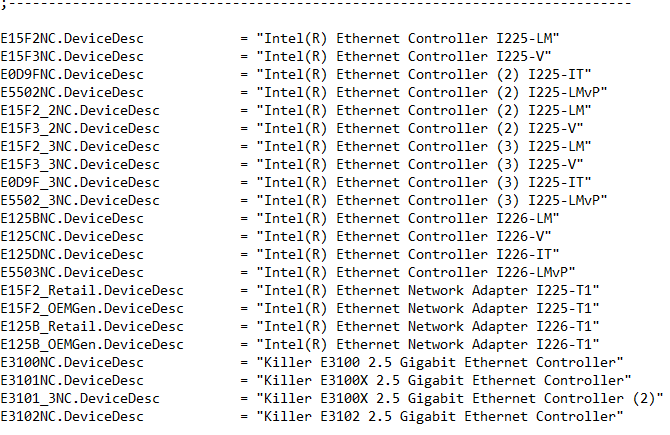Click the "Ethernet Controller I226-V" string
Image resolution: width=670 pixels, height=435 pixels.
pyautogui.click(x=440, y=236)
